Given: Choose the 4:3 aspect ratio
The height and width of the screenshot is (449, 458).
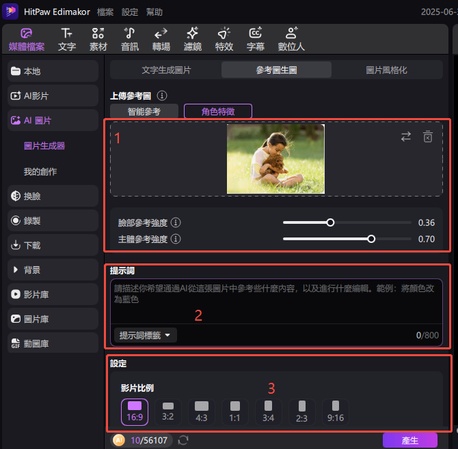Looking at the screenshot, I should tap(201, 412).
